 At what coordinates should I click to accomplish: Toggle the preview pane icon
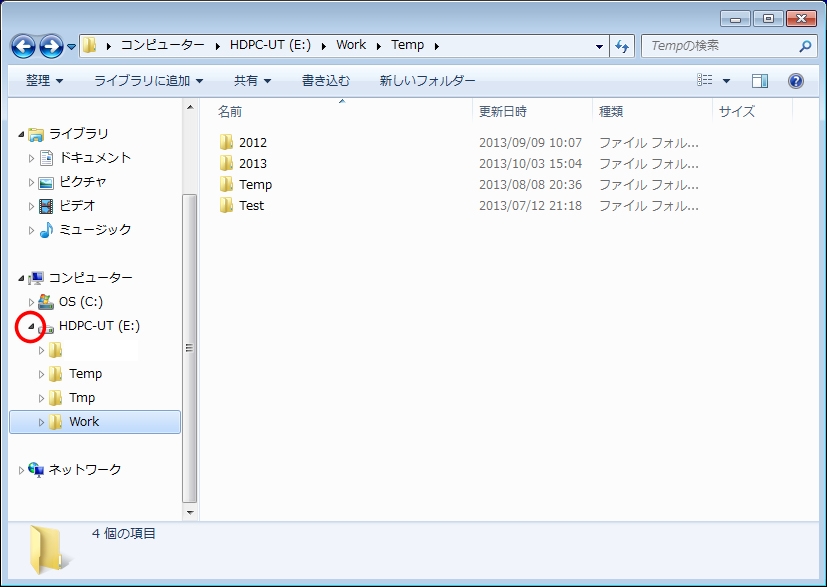click(759, 81)
